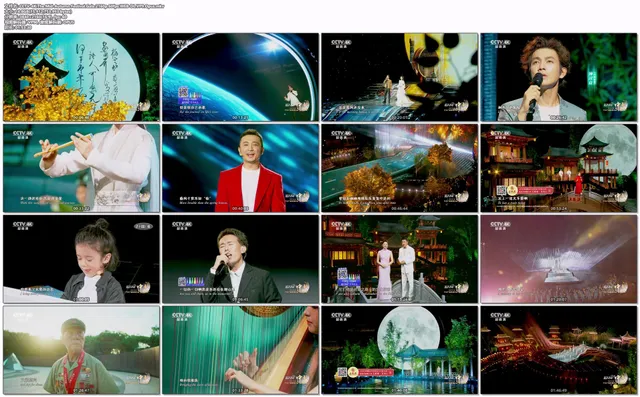
Task: Open the full moon over lakeside pavilion thumbnail
Action: coord(400,350)
